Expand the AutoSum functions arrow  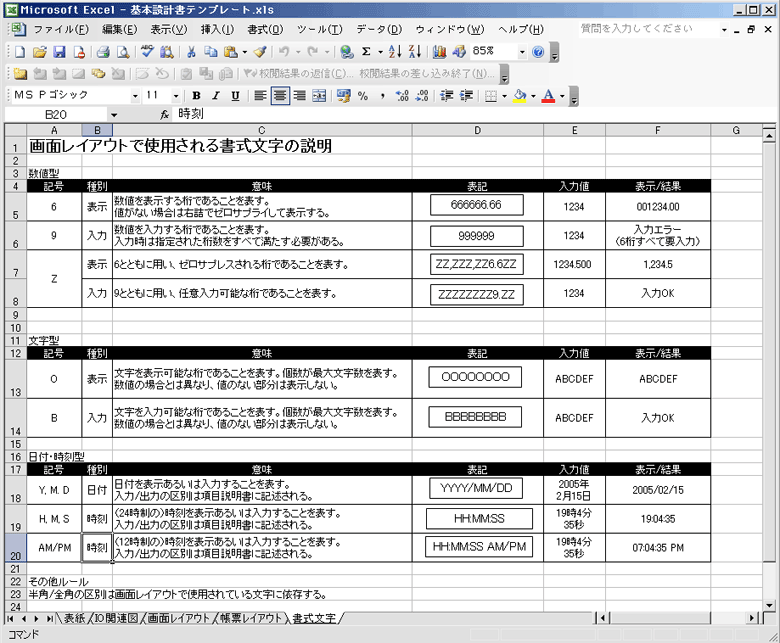(380, 52)
